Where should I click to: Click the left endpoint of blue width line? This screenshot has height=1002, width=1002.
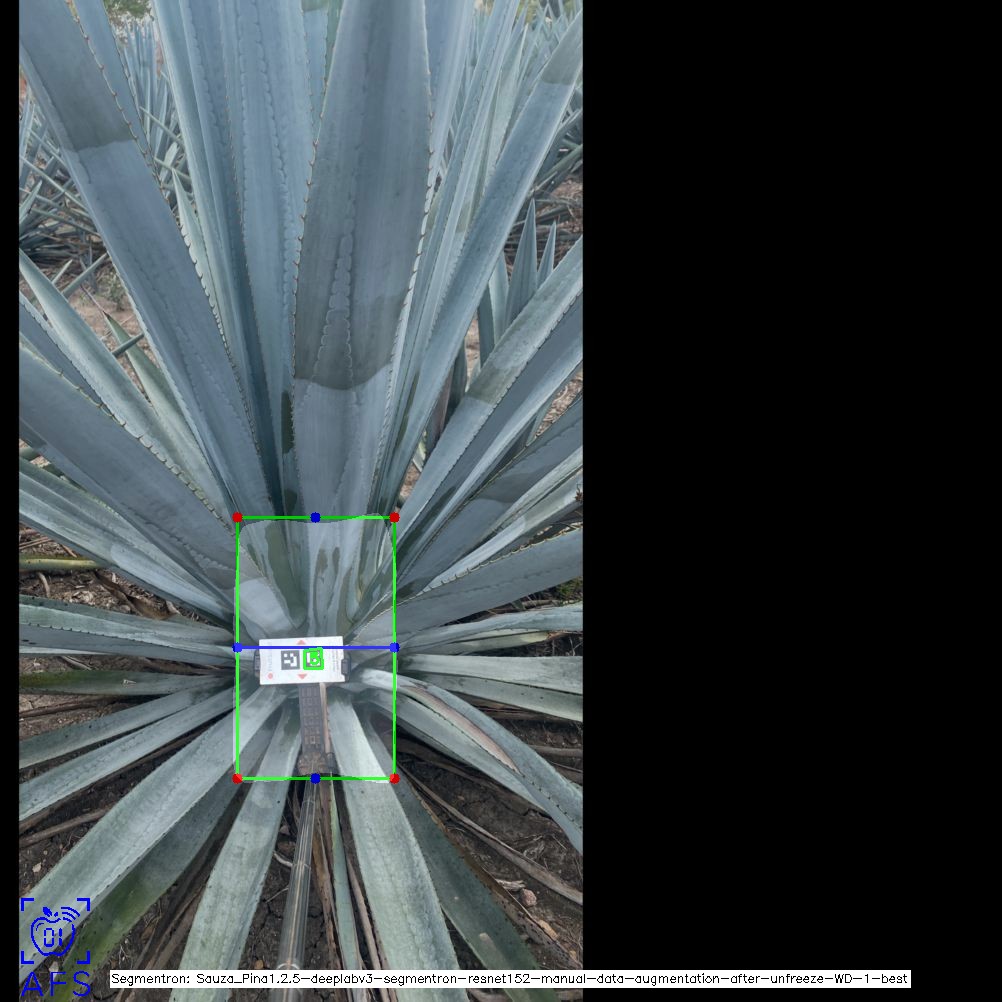(238, 647)
